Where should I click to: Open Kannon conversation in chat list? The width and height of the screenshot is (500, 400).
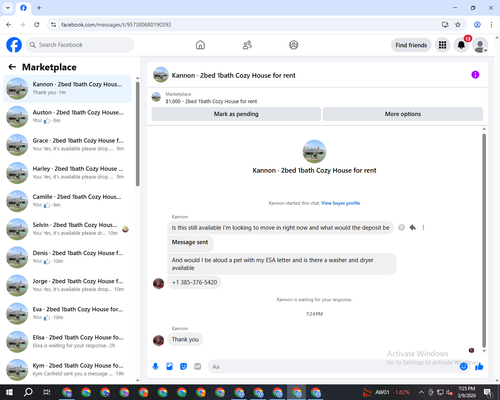[x=67, y=89]
